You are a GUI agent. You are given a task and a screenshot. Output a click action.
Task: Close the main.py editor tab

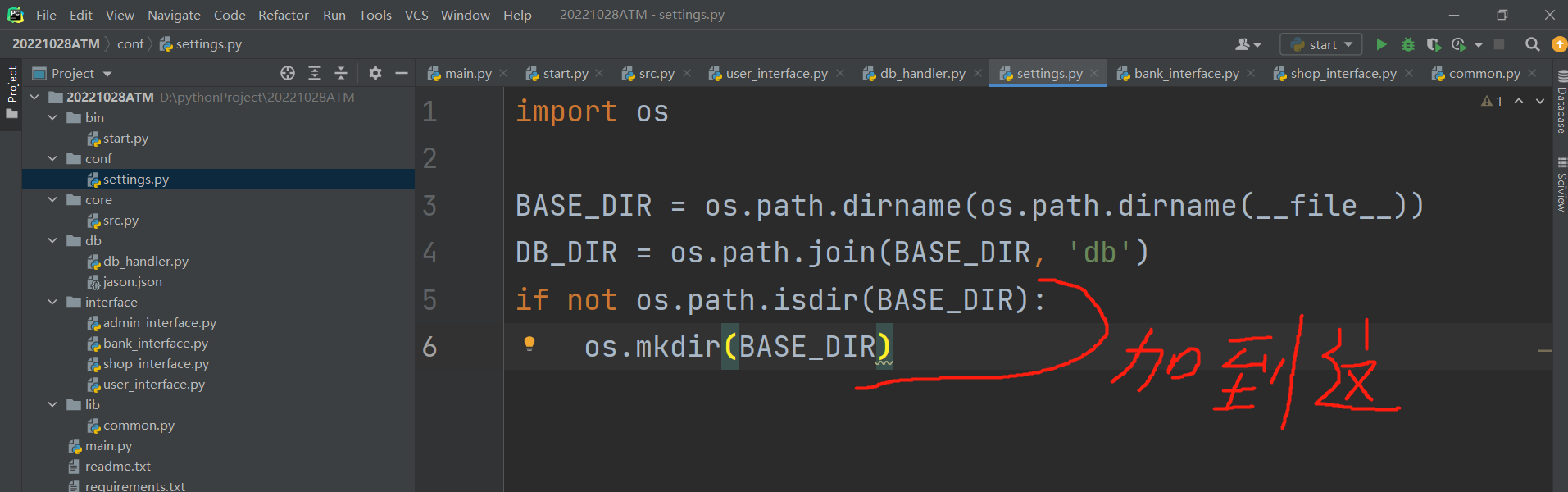point(503,73)
